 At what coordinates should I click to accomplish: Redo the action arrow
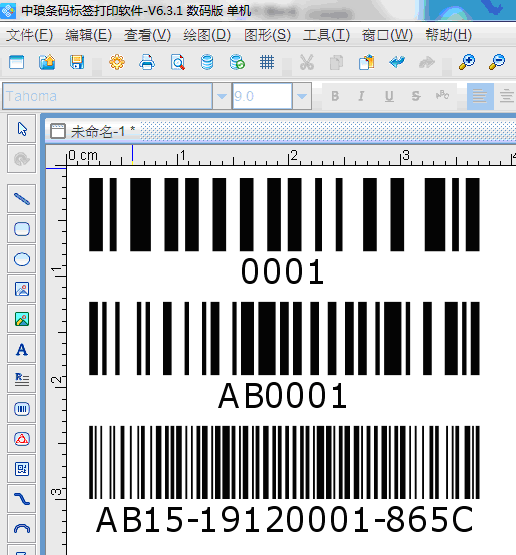(426, 63)
